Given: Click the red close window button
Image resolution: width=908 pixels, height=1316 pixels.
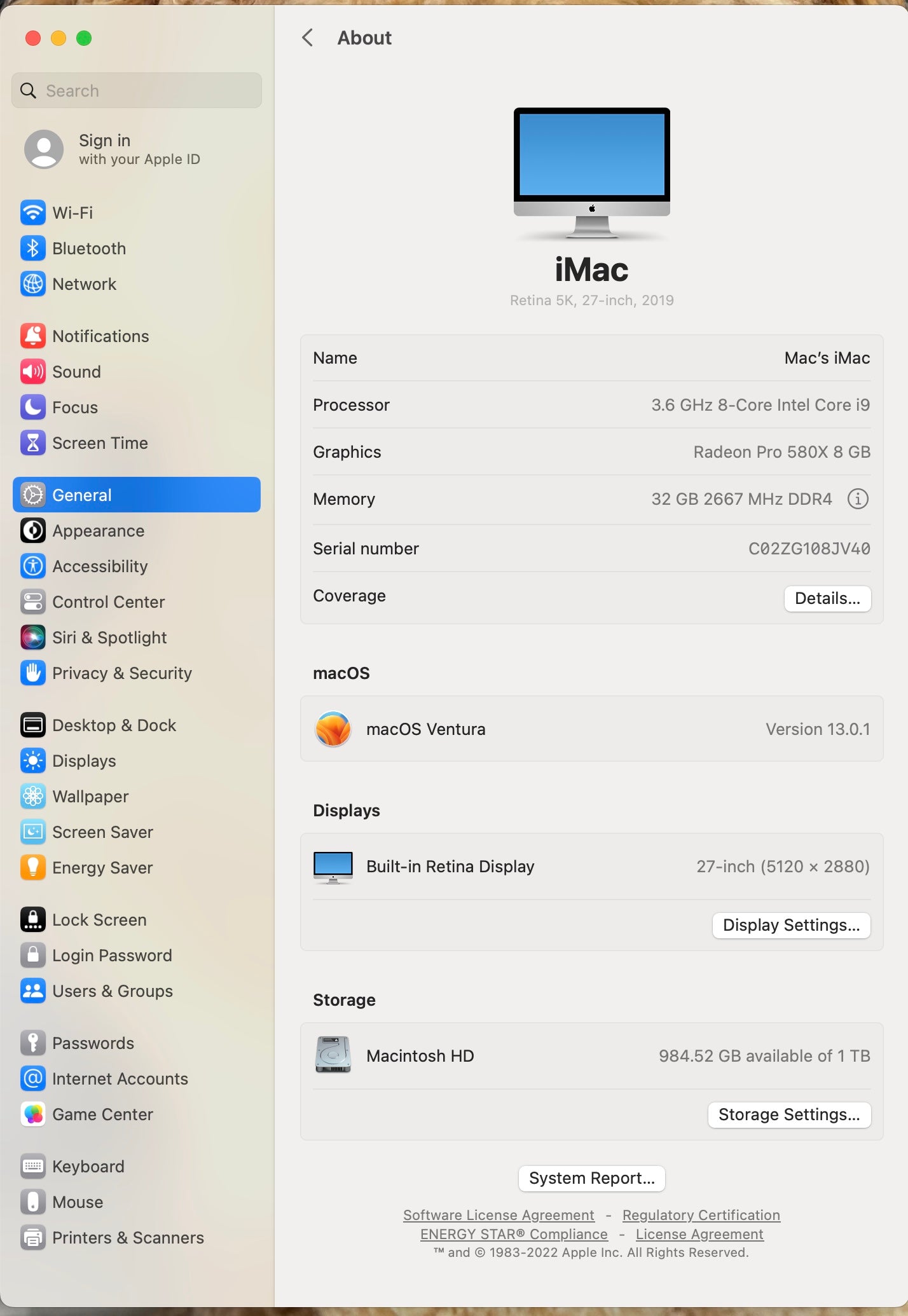Looking at the screenshot, I should (x=33, y=38).
